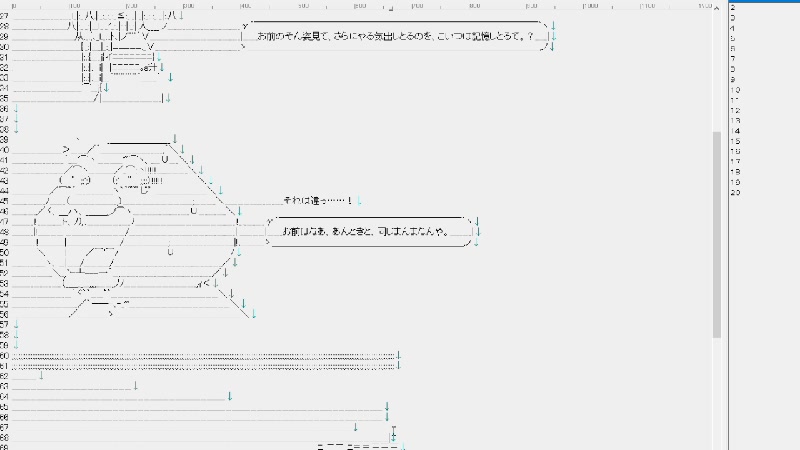Click the dotted separator line on row 61
Screen dimensions: 800x450
tap(200, 366)
